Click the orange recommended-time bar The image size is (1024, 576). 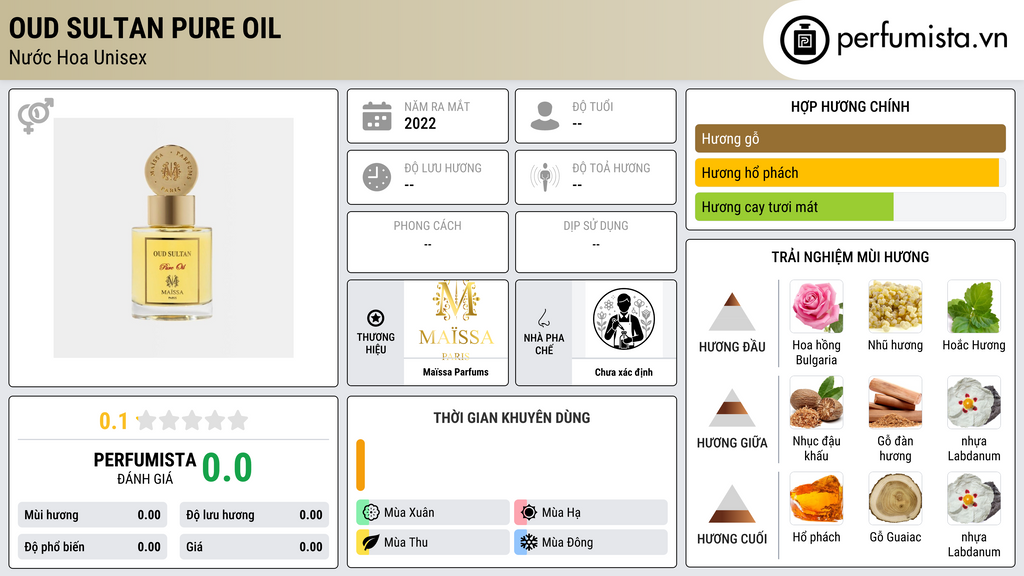coord(360,465)
